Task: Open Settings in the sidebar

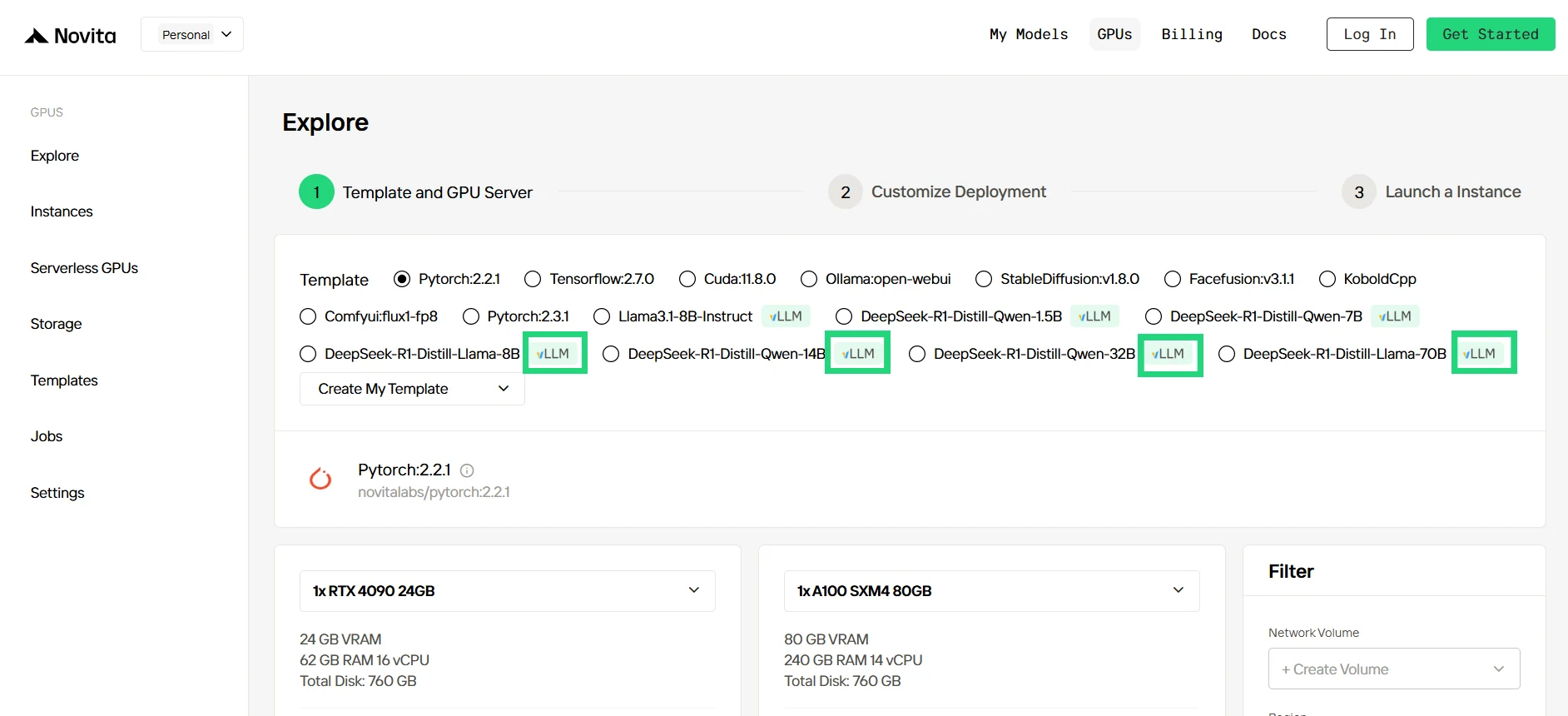Action: [x=57, y=493]
